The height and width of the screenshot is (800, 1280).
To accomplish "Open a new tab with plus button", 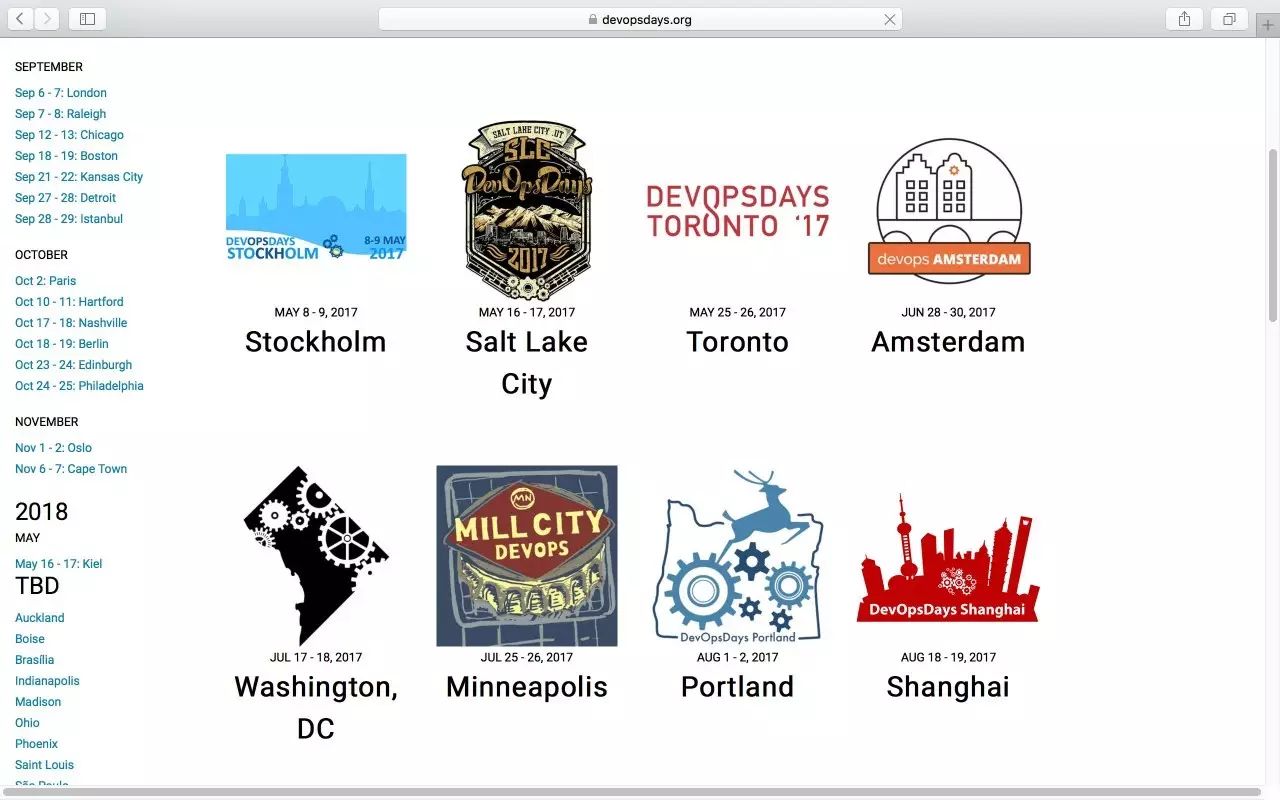I will pos(1268,26).
